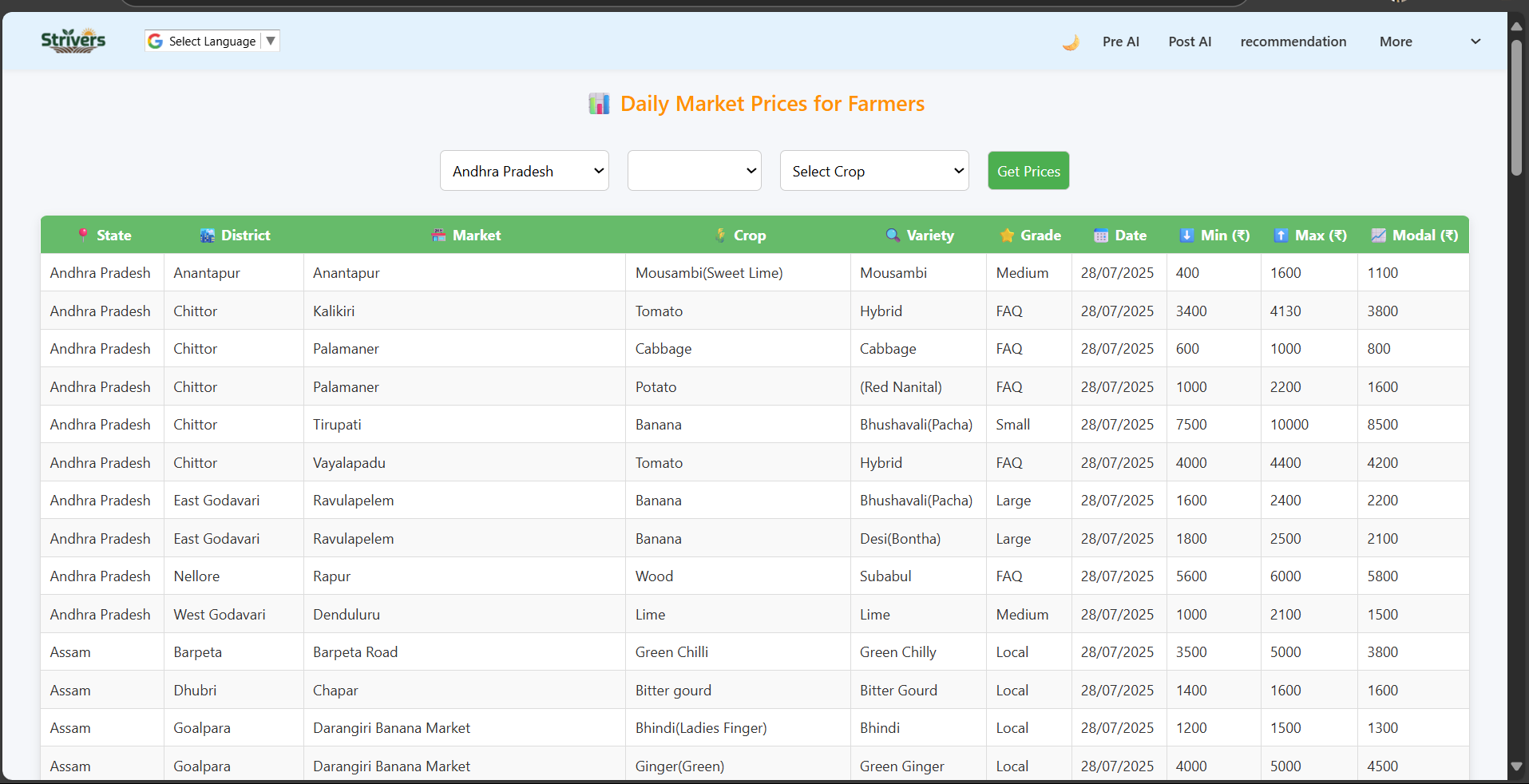Click the More navigation link
The height and width of the screenshot is (784, 1529).
tap(1396, 42)
